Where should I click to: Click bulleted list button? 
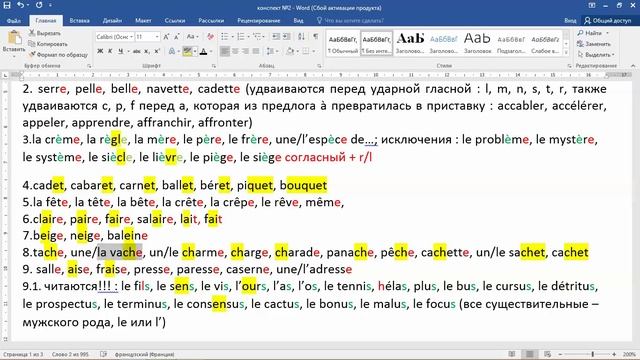tap(225, 37)
